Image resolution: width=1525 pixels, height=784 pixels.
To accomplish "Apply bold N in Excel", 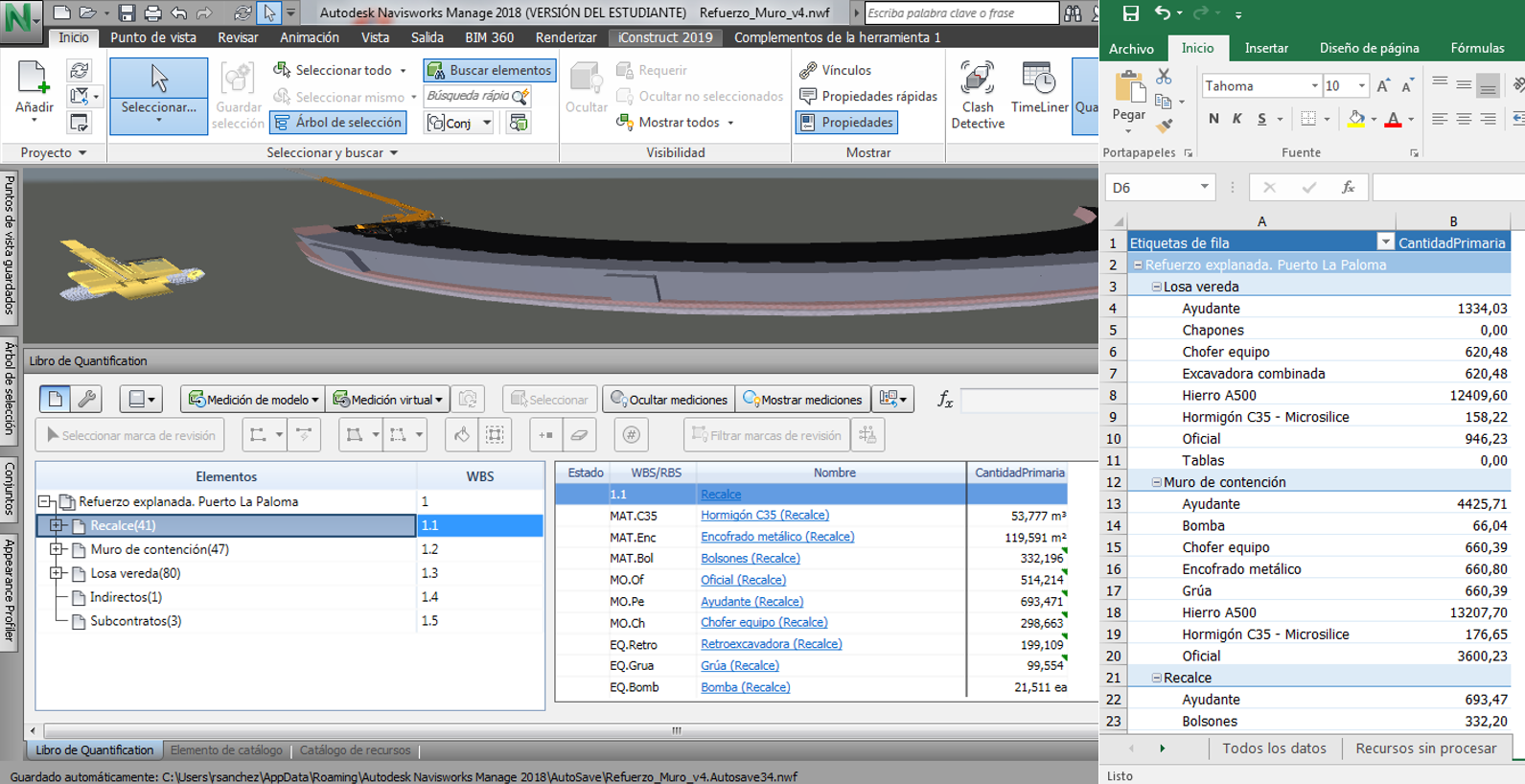I will coord(1213,119).
